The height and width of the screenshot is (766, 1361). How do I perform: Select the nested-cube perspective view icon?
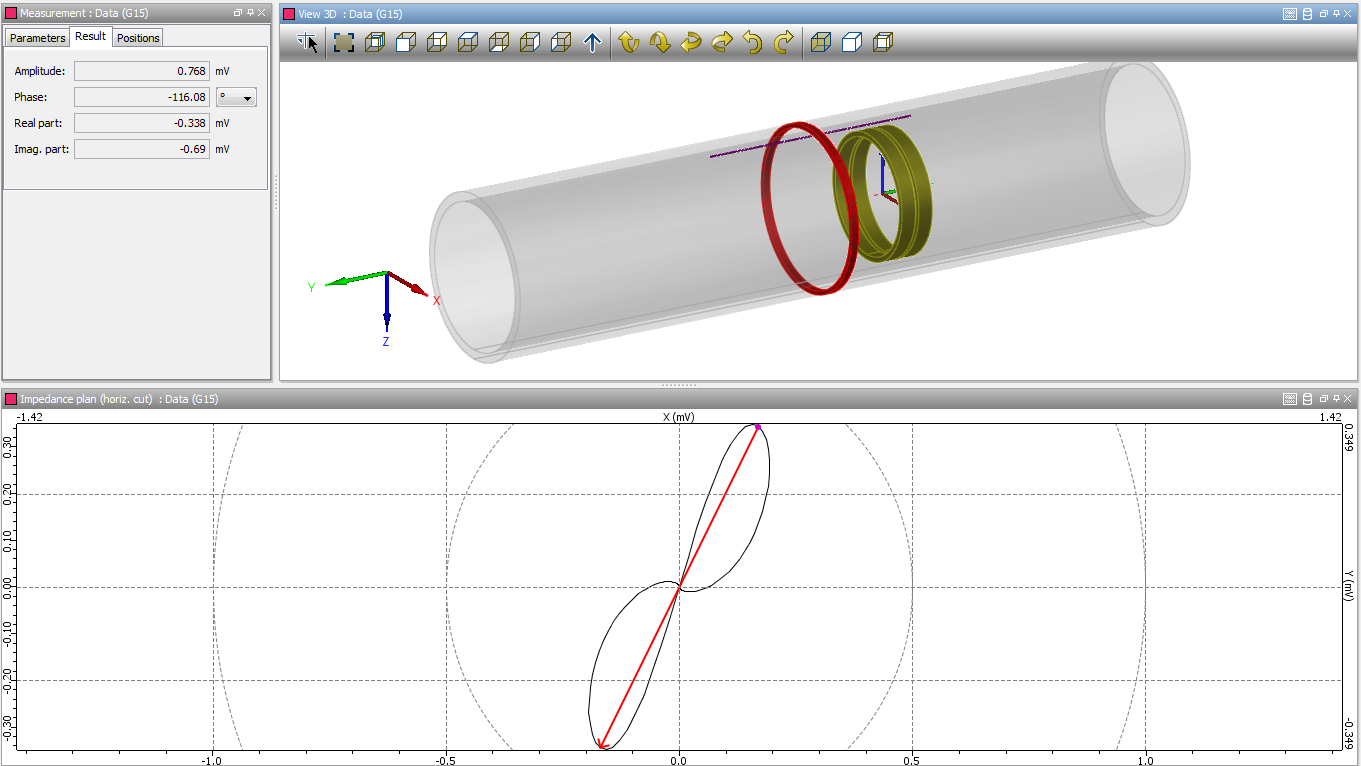point(375,43)
